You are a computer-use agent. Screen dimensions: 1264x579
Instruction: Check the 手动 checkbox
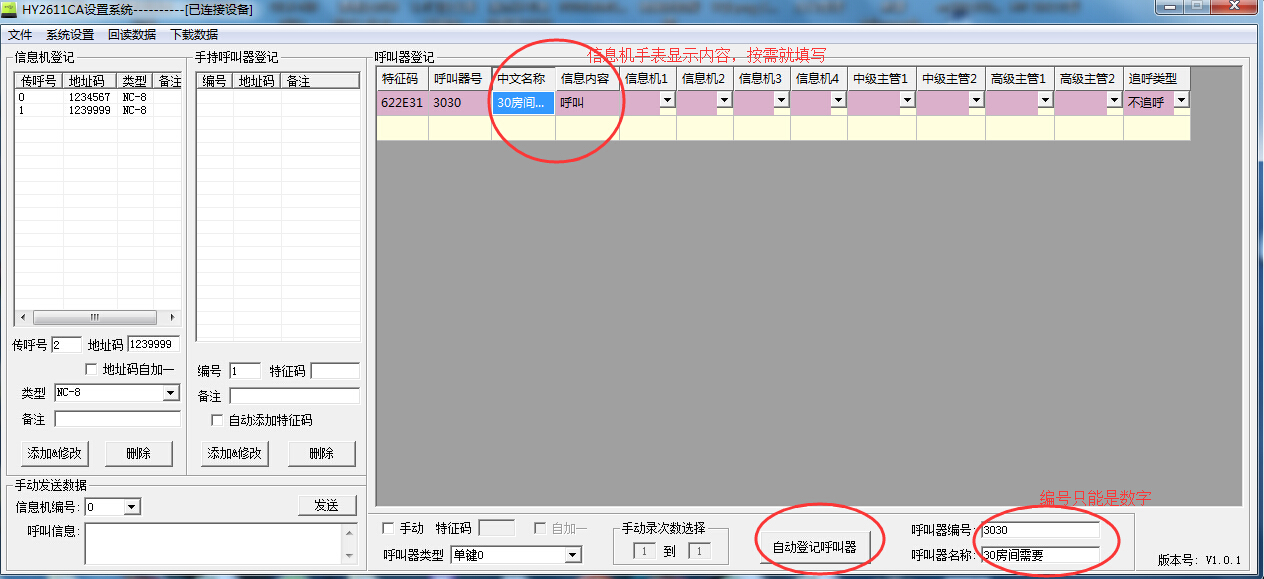(389, 528)
